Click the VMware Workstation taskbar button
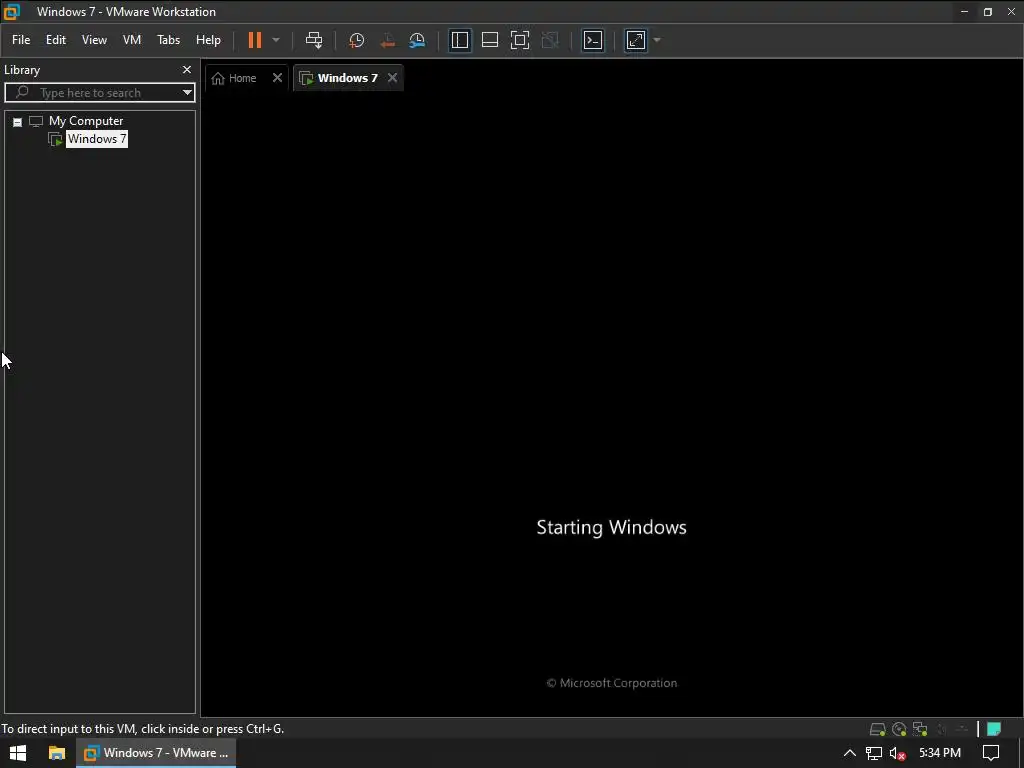The width and height of the screenshot is (1024, 768). pyautogui.click(x=156, y=753)
